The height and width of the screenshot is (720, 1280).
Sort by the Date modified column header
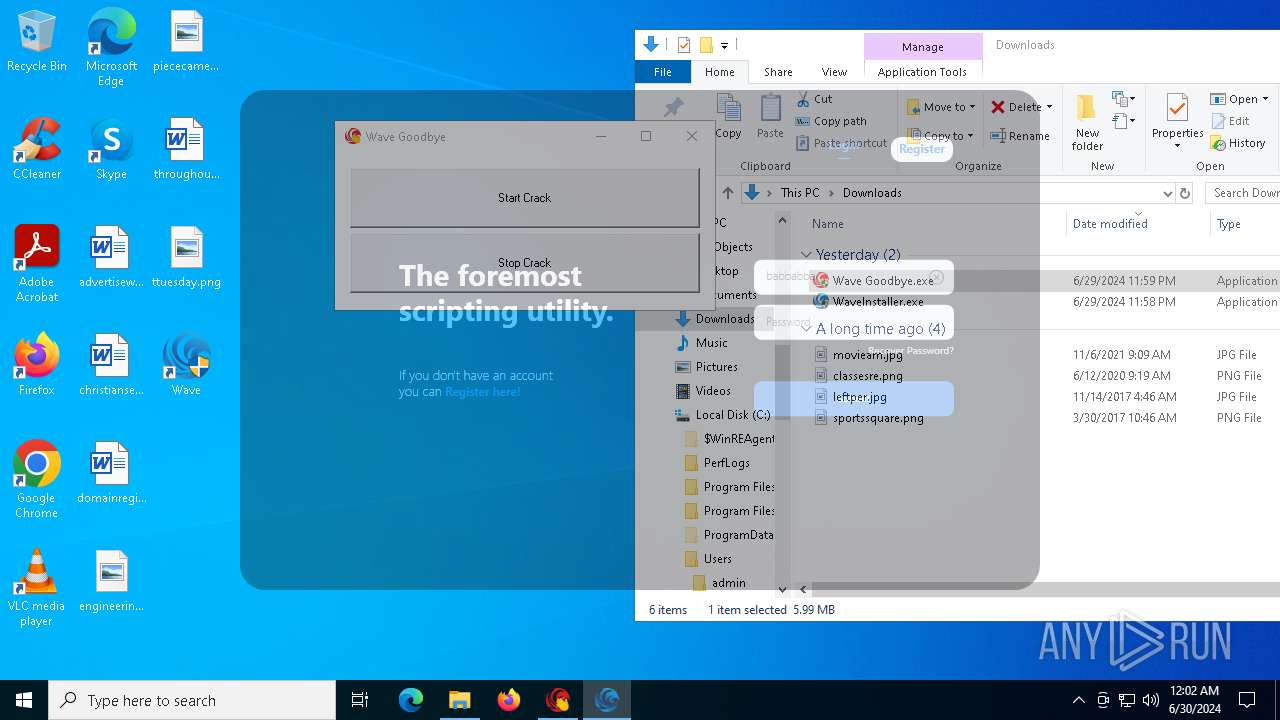point(1109,224)
